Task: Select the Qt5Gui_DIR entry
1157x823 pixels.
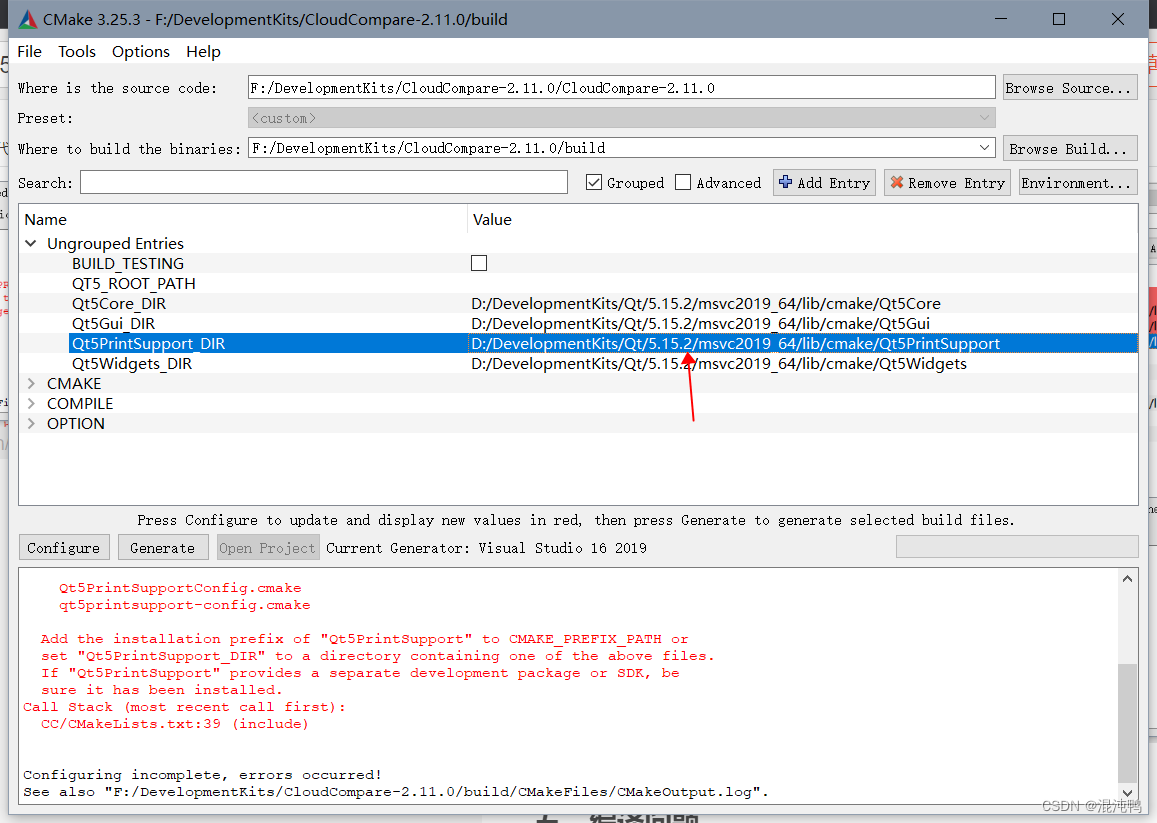Action: [x=113, y=323]
